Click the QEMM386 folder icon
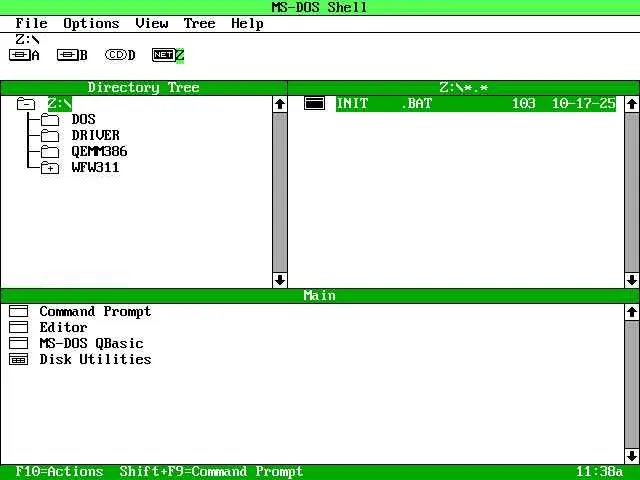640x480 pixels. 50,151
